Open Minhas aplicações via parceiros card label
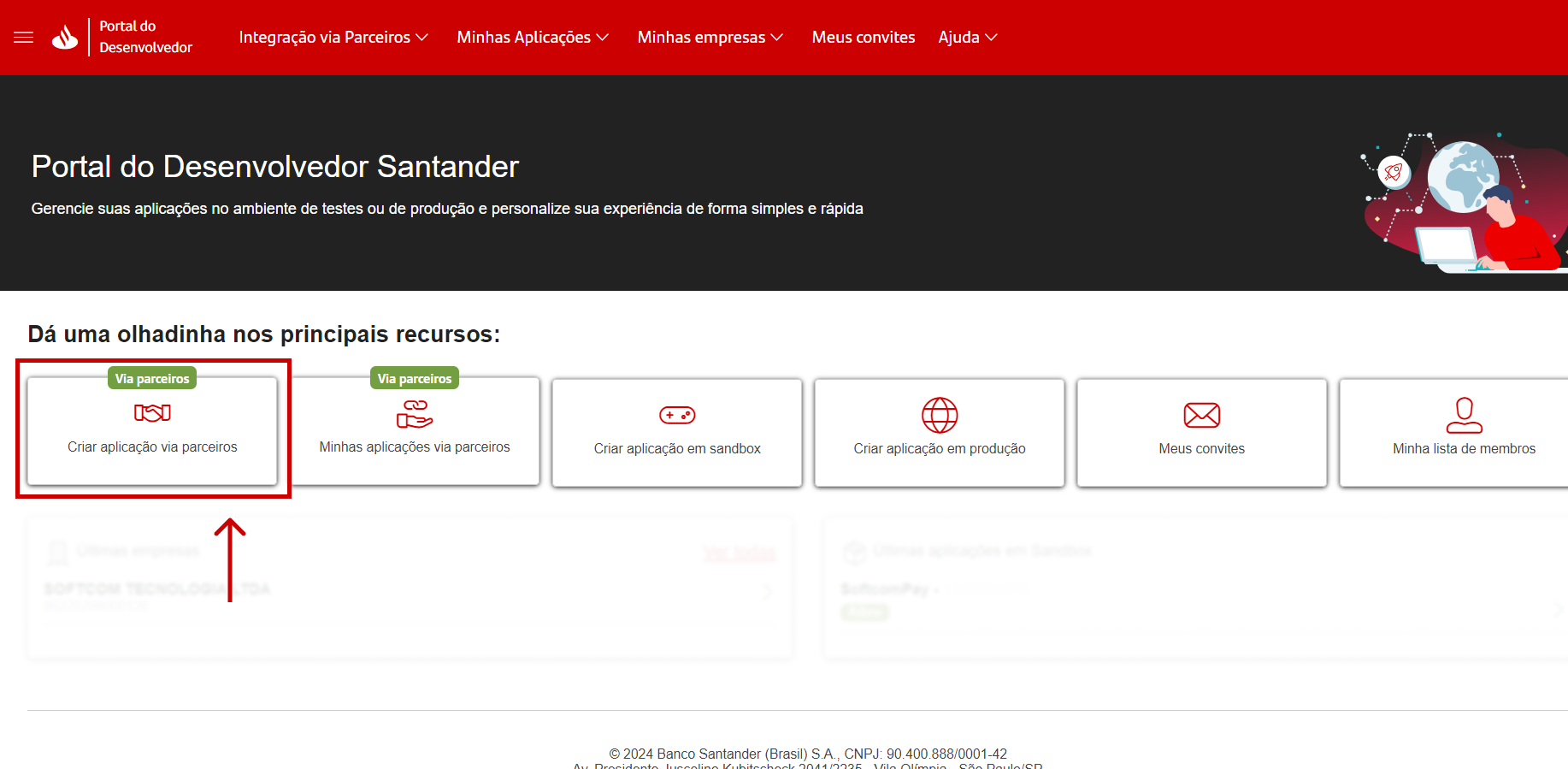The width and height of the screenshot is (1568, 769). click(x=415, y=447)
